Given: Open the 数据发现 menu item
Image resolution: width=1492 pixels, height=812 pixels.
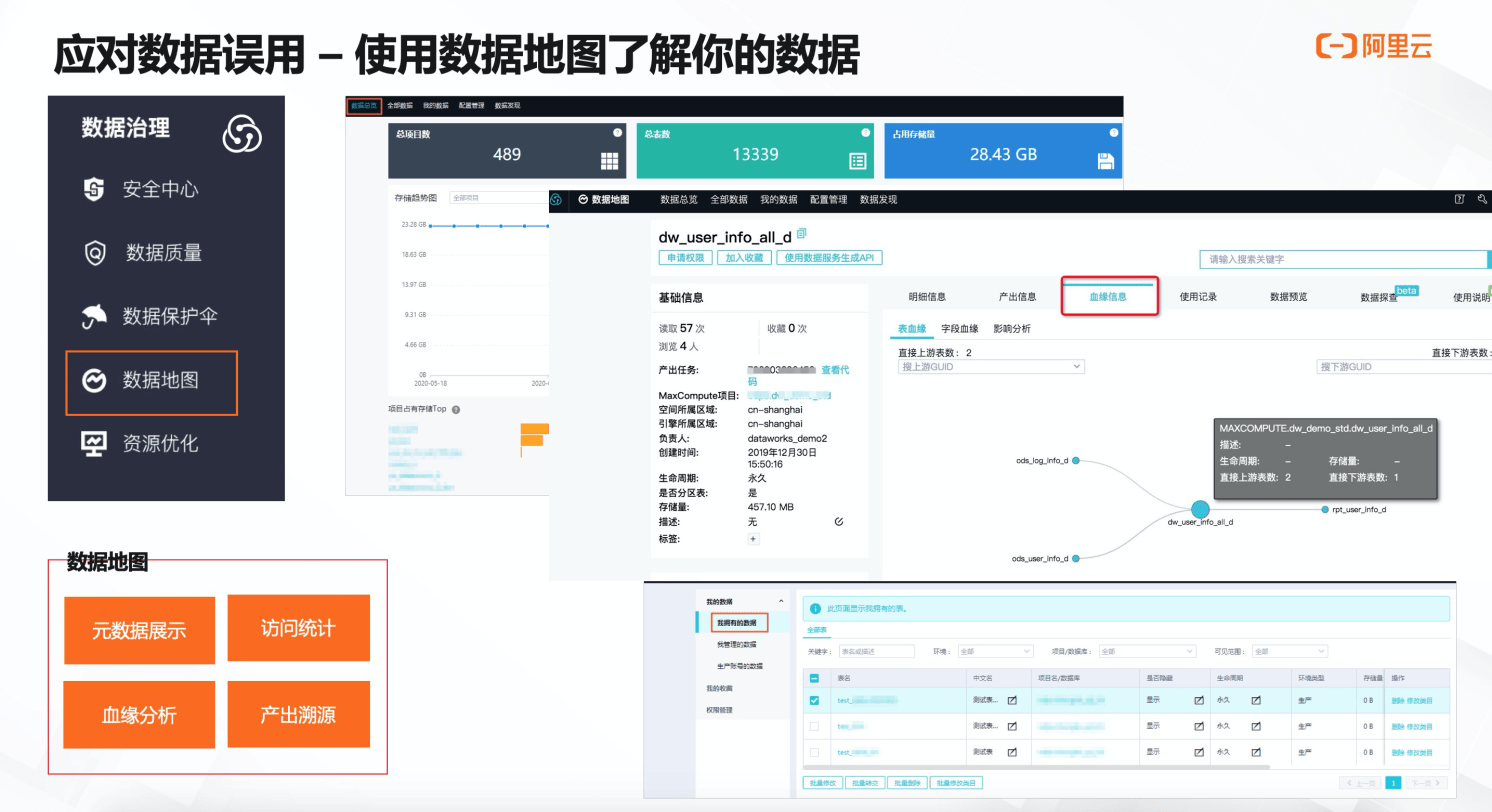Looking at the screenshot, I should click(x=878, y=199).
